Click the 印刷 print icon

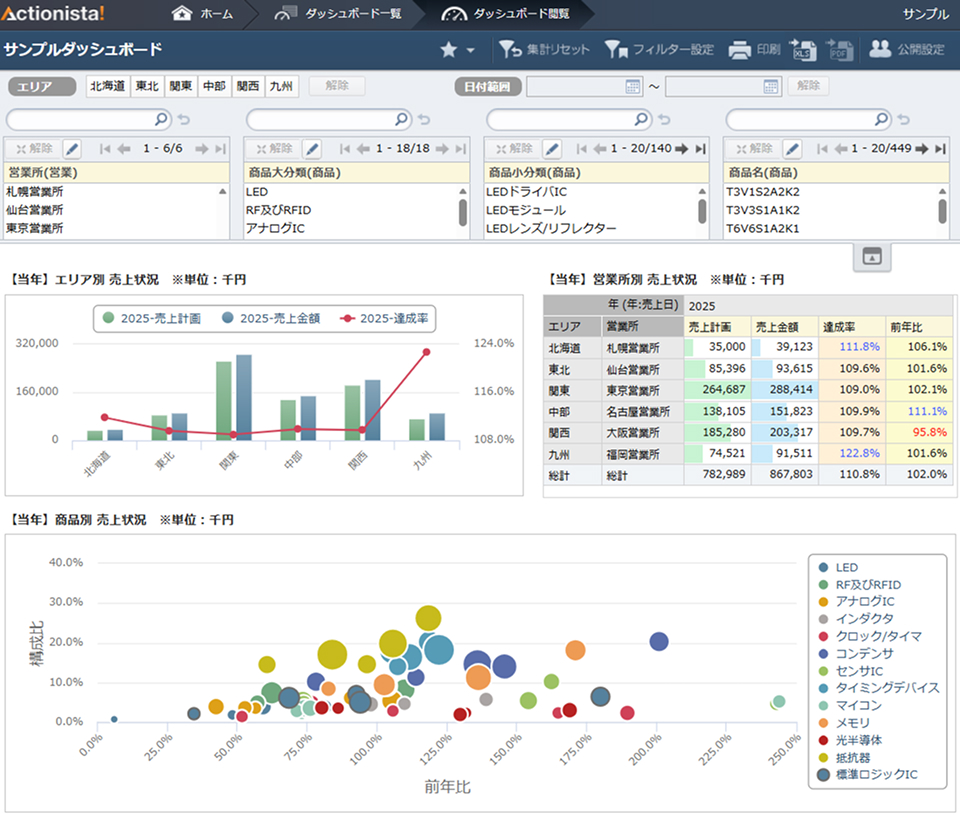[739, 49]
